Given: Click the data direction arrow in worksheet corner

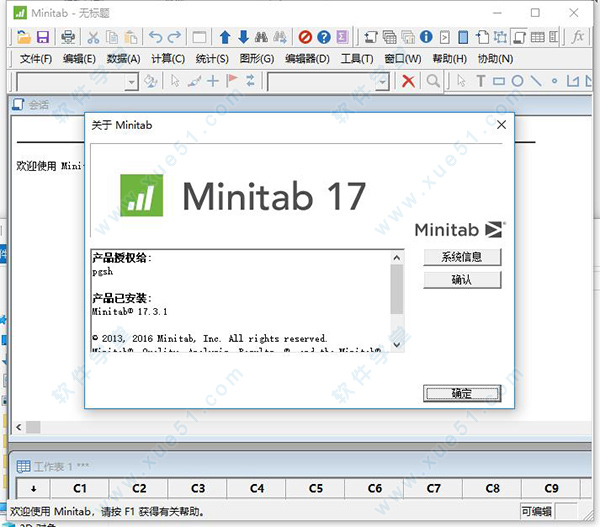Looking at the screenshot, I should (x=32, y=489).
